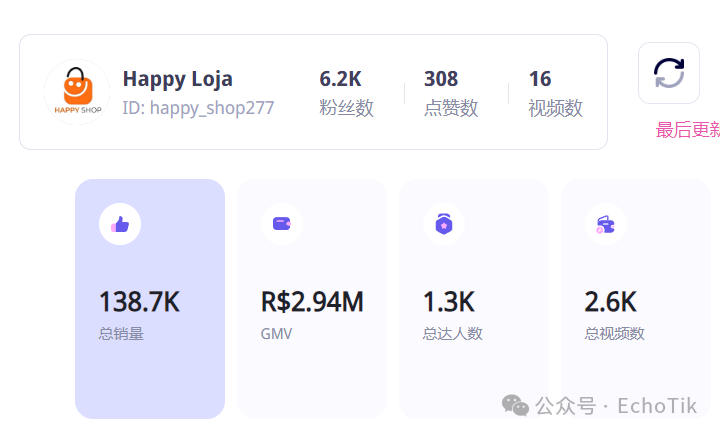Click the creator badge icon above 1.3K
The width and height of the screenshot is (720, 435).
point(443,224)
